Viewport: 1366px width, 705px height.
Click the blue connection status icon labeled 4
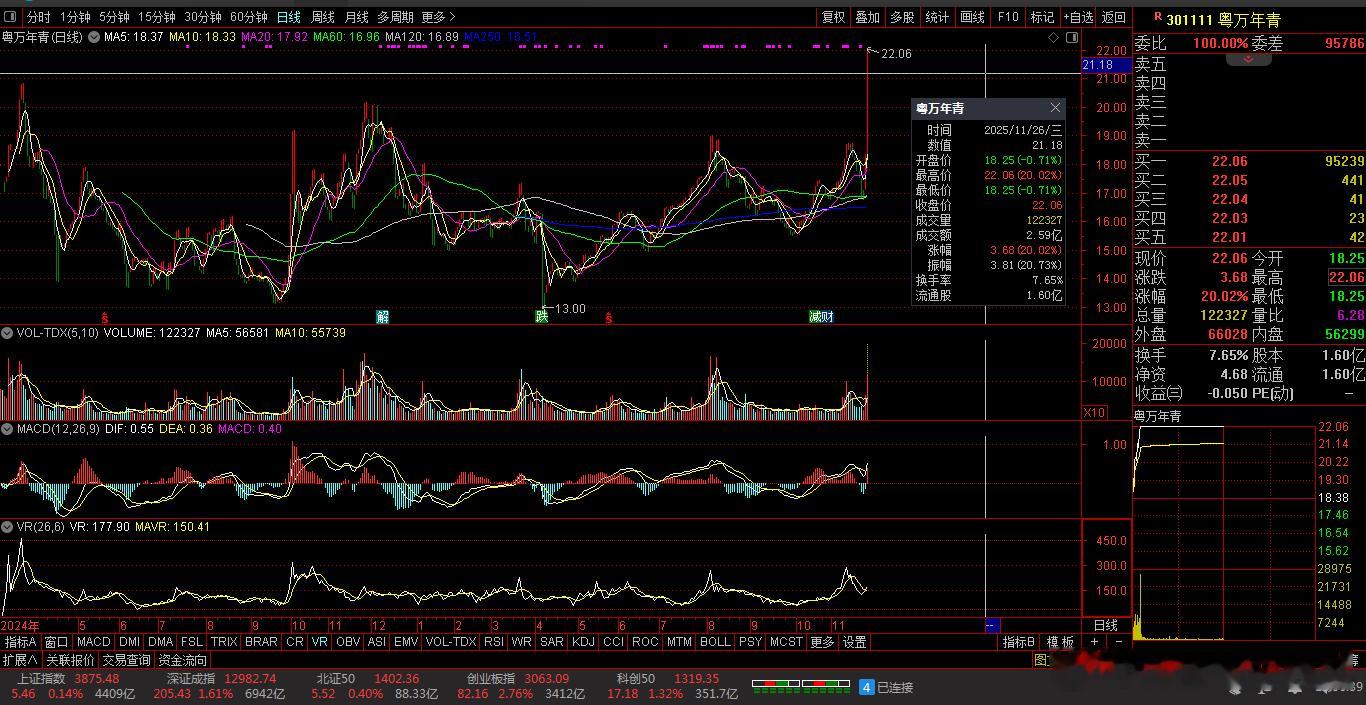[x=867, y=687]
